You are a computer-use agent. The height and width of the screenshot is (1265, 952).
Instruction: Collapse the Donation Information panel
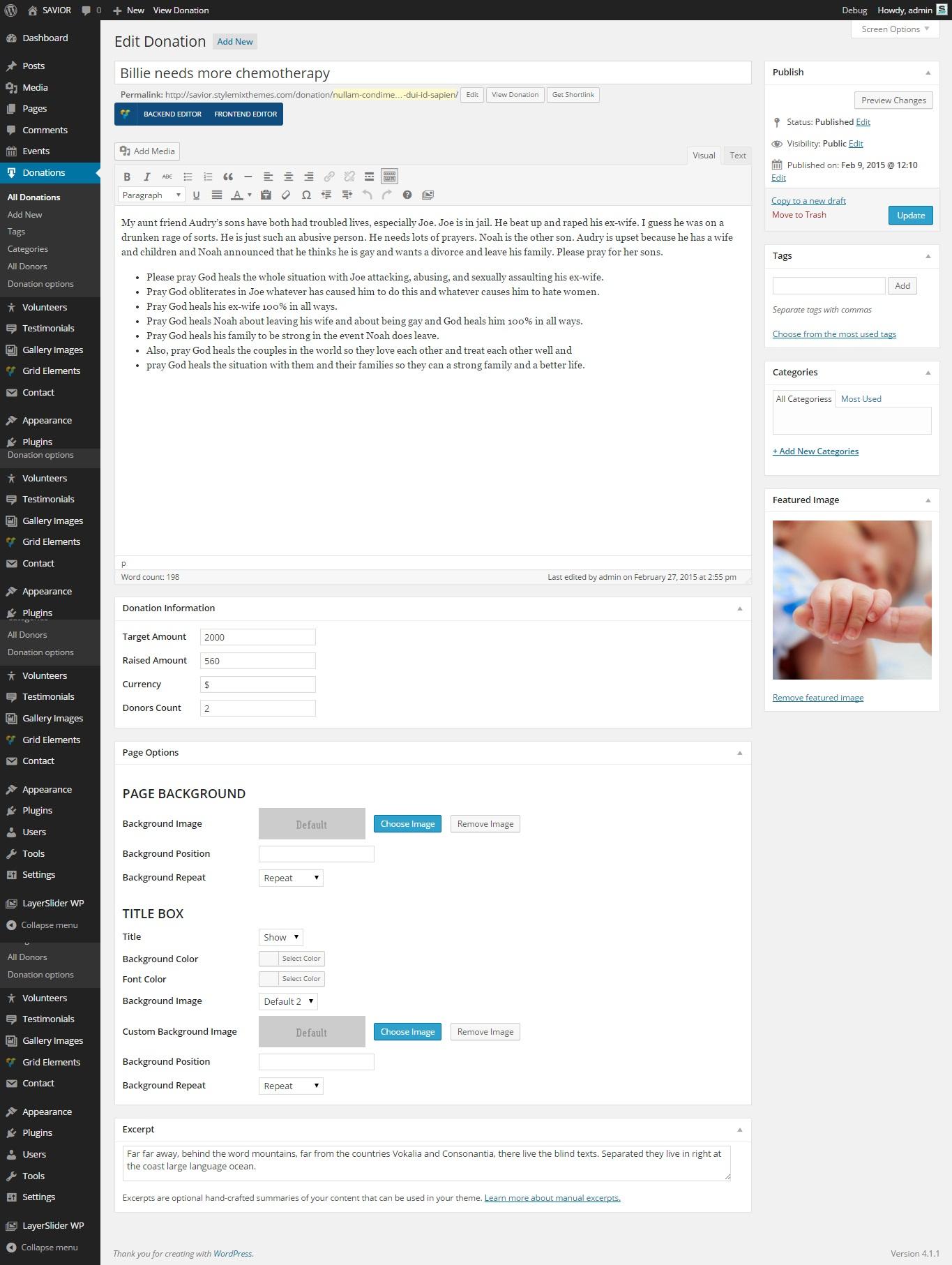coord(739,608)
